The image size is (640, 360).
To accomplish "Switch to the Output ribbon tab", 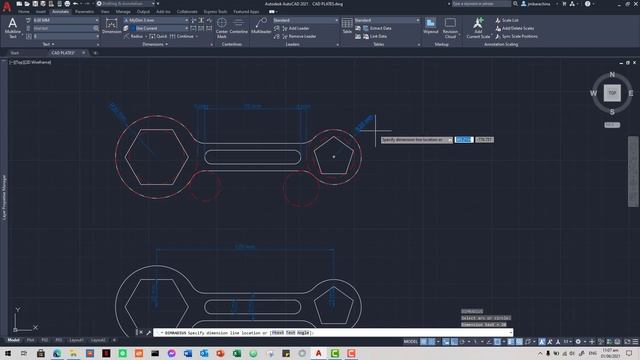I will pos(143,12).
